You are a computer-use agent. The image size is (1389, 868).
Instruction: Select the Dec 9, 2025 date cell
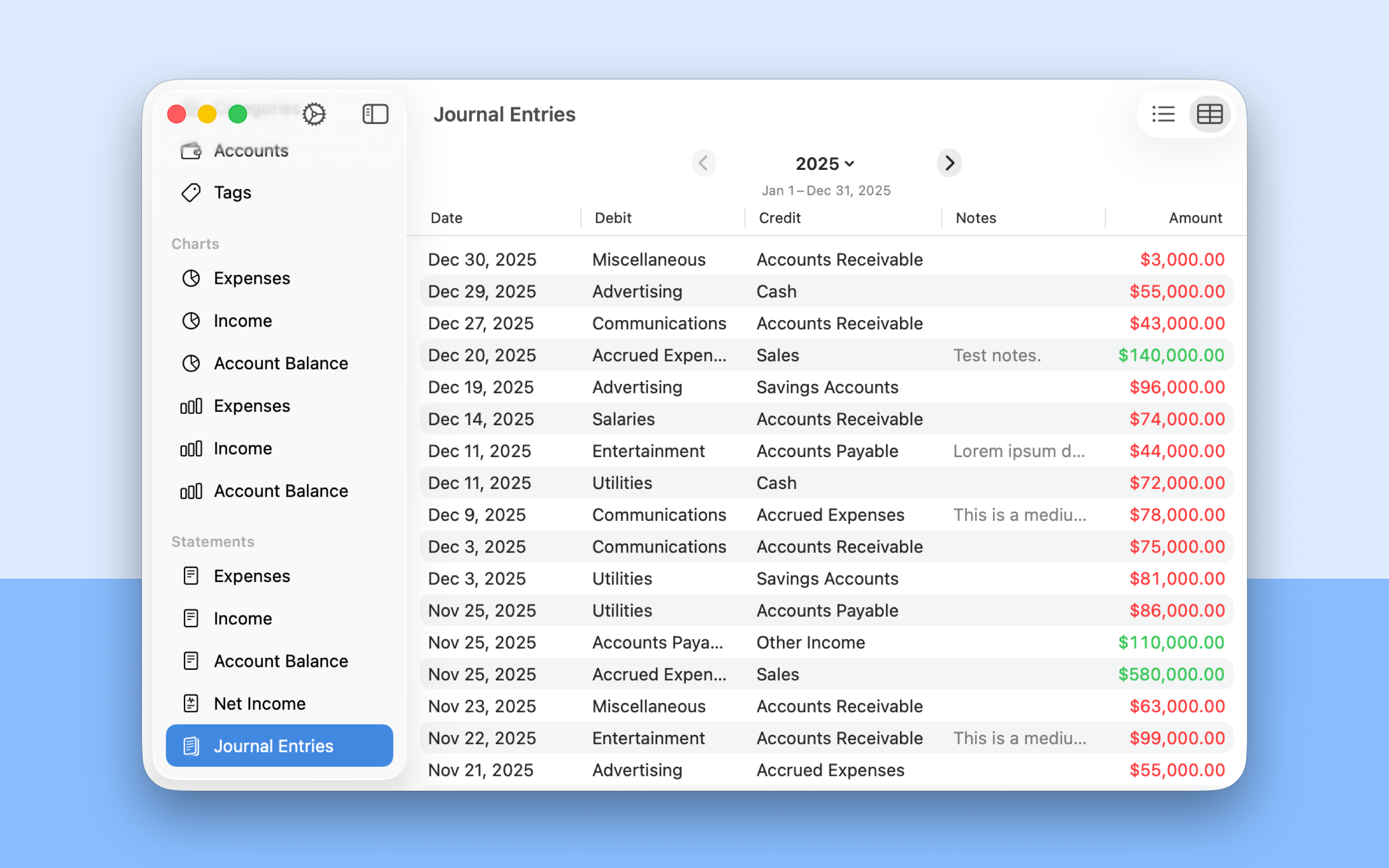pyautogui.click(x=477, y=515)
